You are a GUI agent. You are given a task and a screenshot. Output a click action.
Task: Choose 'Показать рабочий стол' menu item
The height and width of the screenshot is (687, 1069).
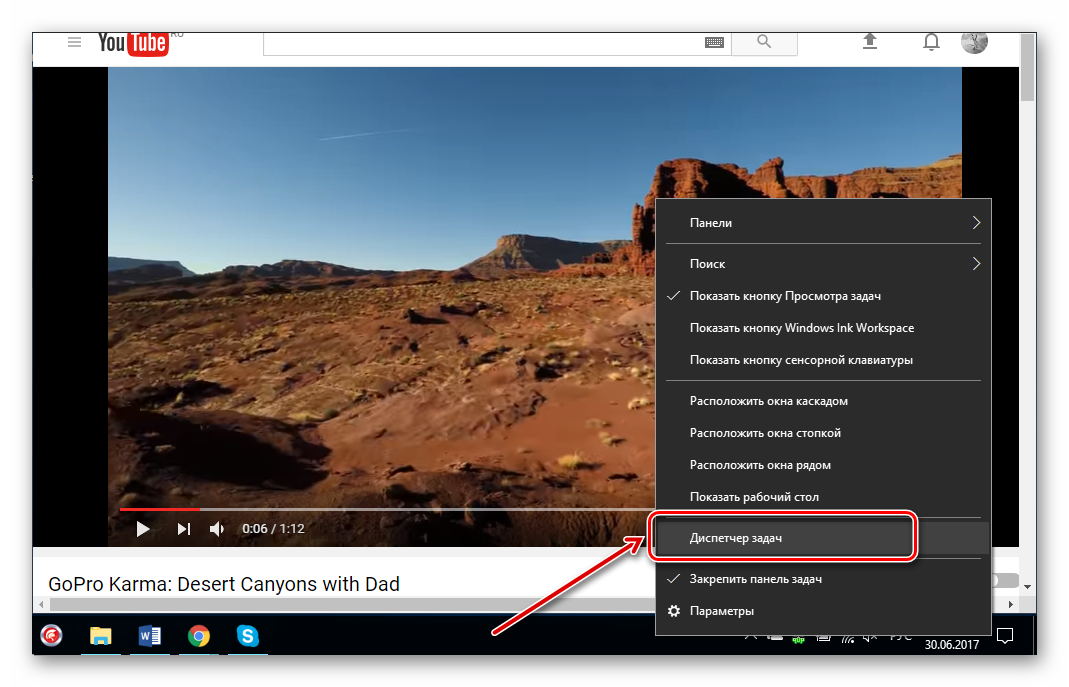754,497
